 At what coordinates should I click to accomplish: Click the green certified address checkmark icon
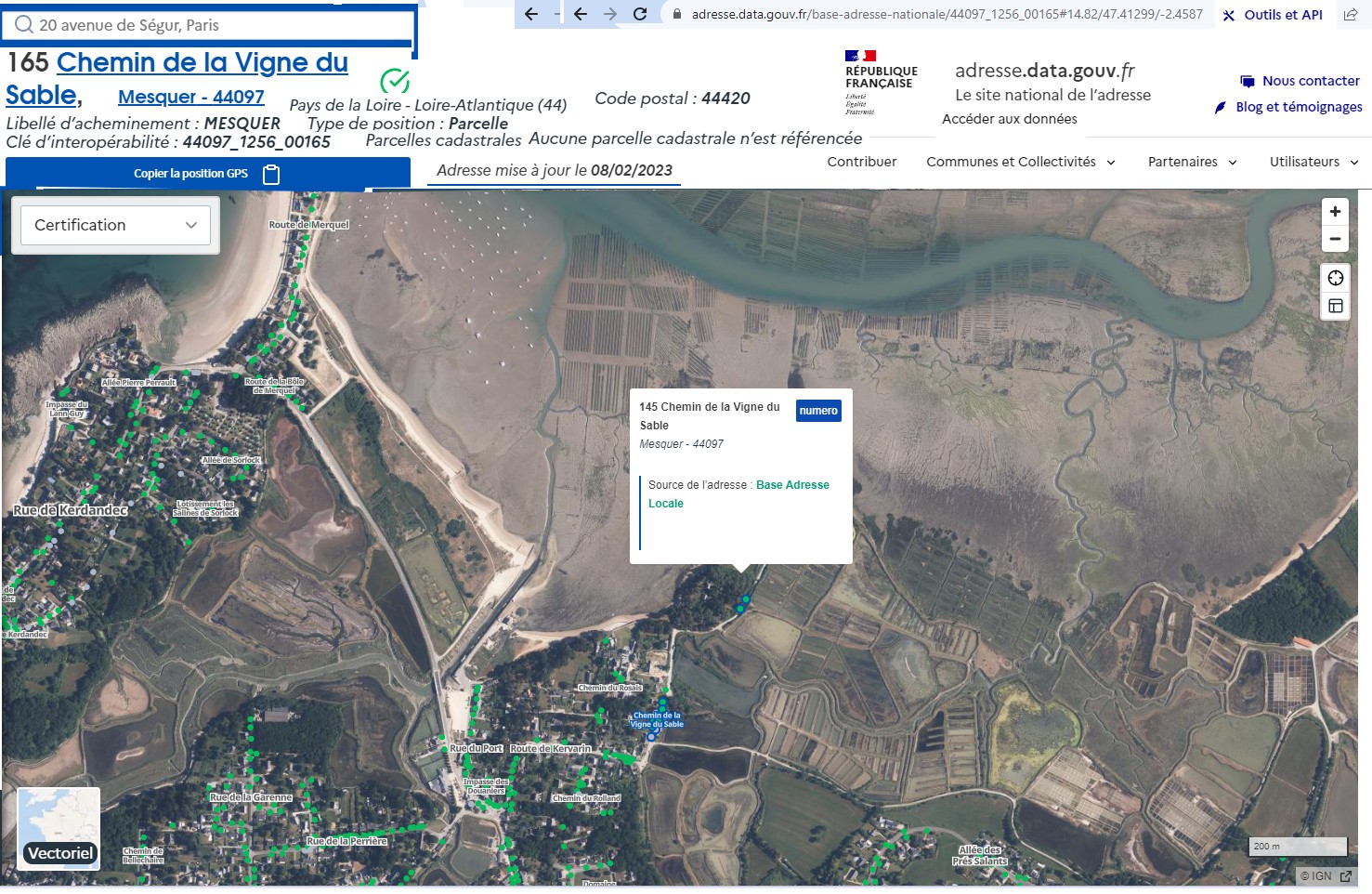tap(395, 82)
